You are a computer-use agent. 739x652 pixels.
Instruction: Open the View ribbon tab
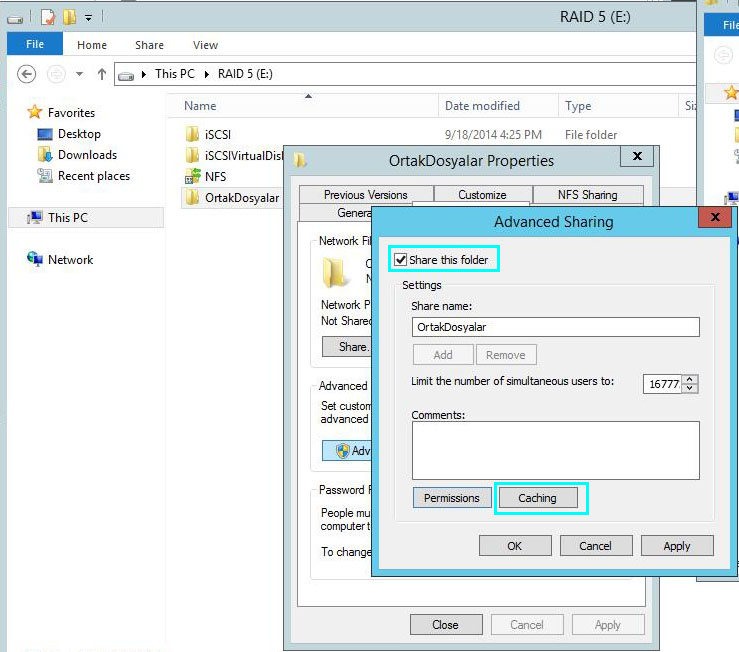(x=205, y=45)
